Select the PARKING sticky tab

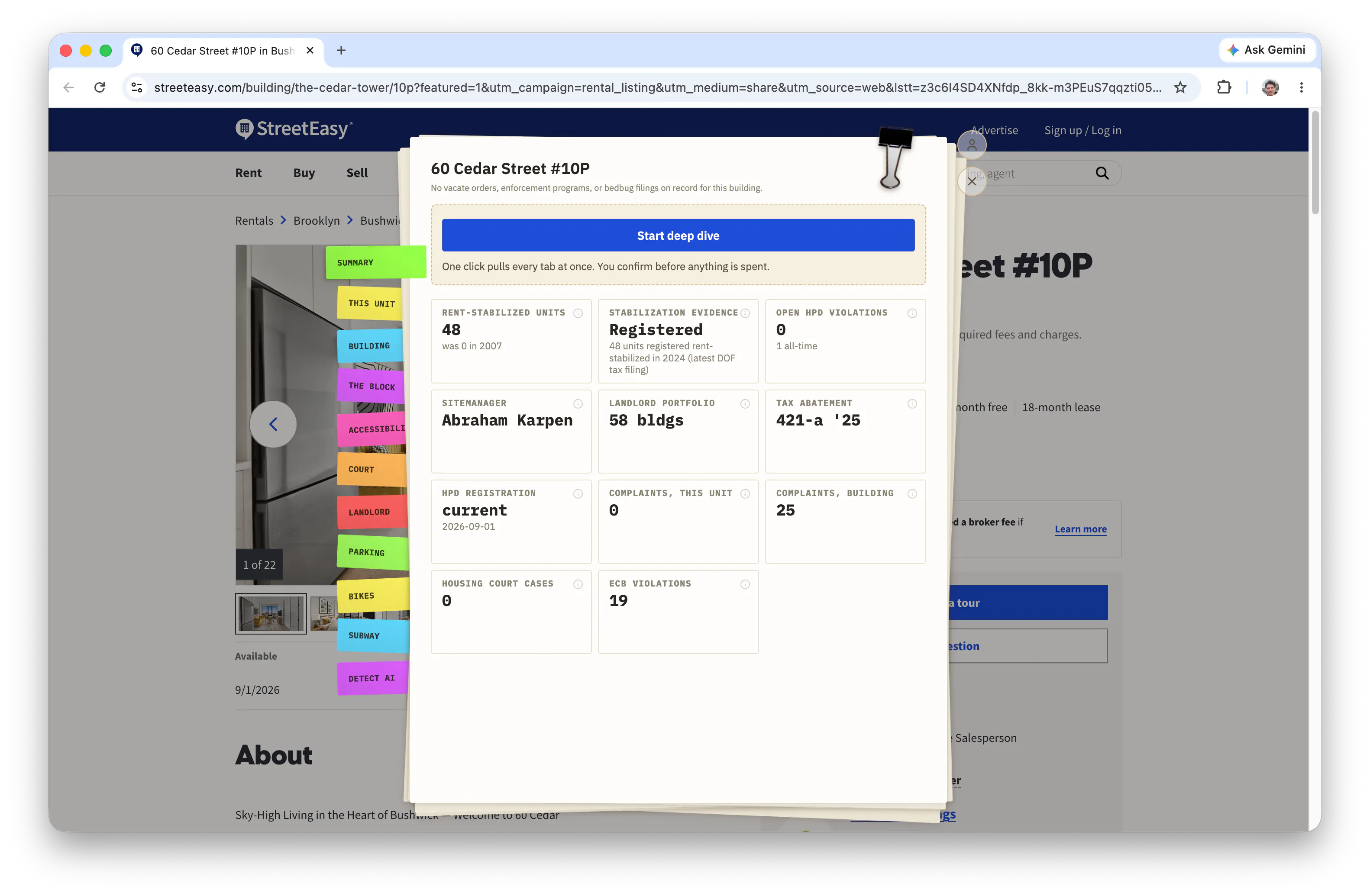pos(372,552)
